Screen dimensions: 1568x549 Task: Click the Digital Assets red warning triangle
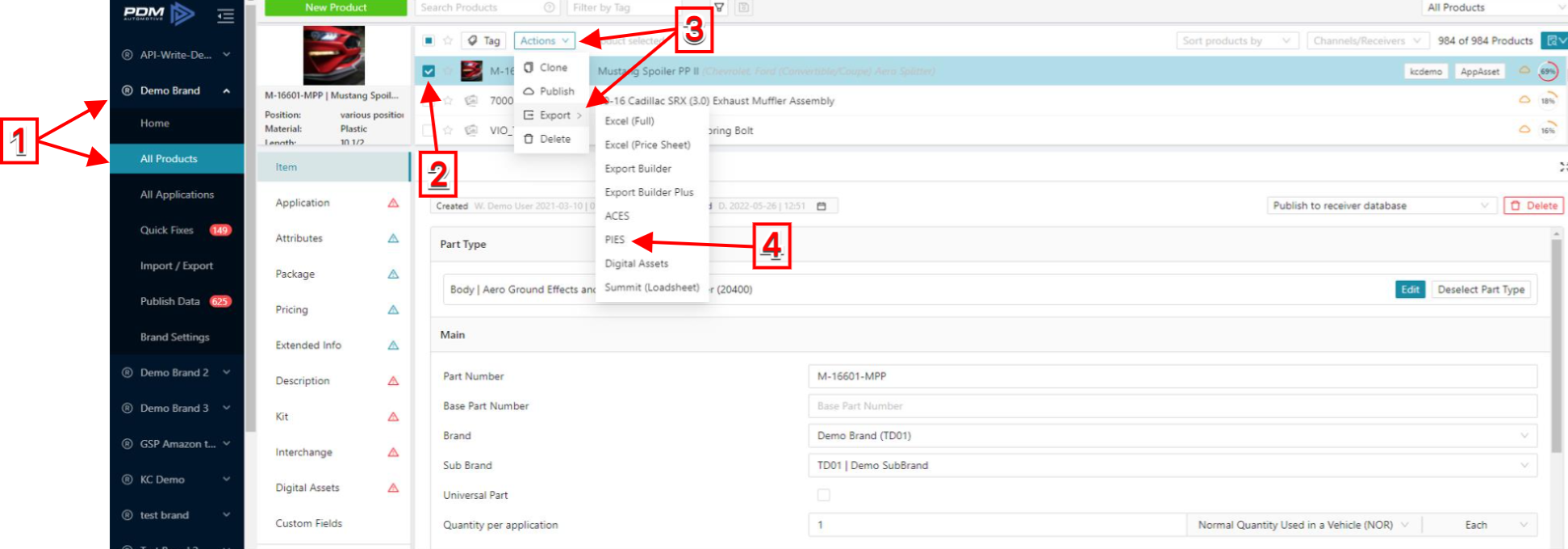[x=393, y=488]
